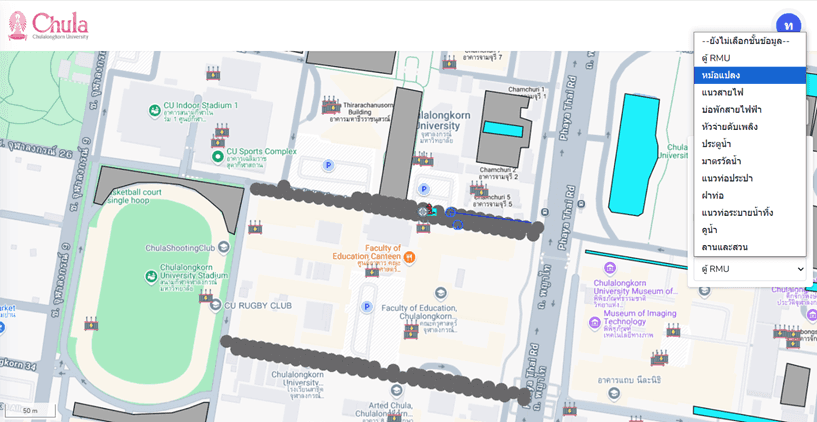Click the Faculty of Education graduation cap icon

coord(441,294)
